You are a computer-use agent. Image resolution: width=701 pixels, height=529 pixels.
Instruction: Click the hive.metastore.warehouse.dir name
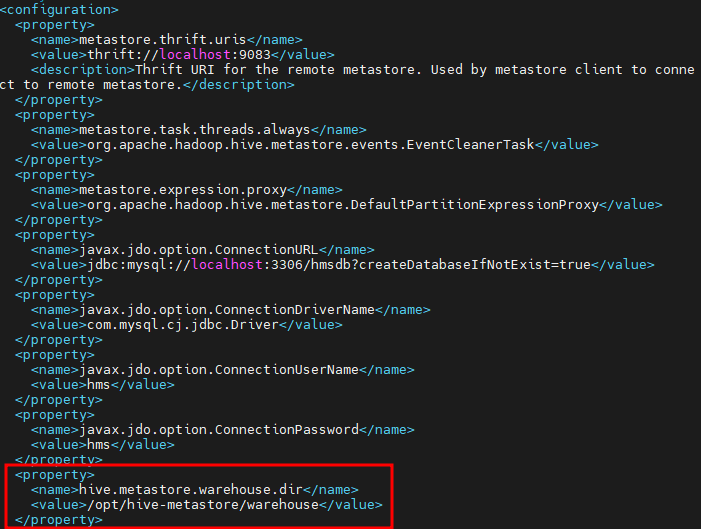(x=191, y=490)
